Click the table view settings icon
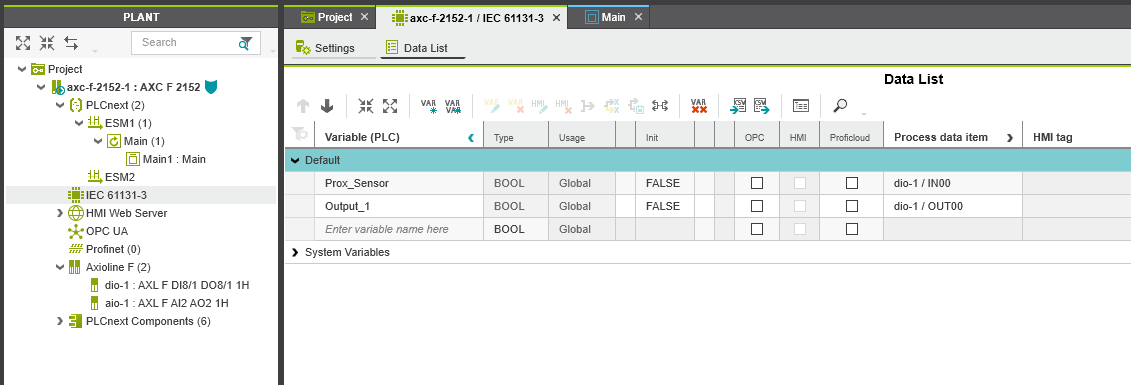 pyautogui.click(x=801, y=106)
